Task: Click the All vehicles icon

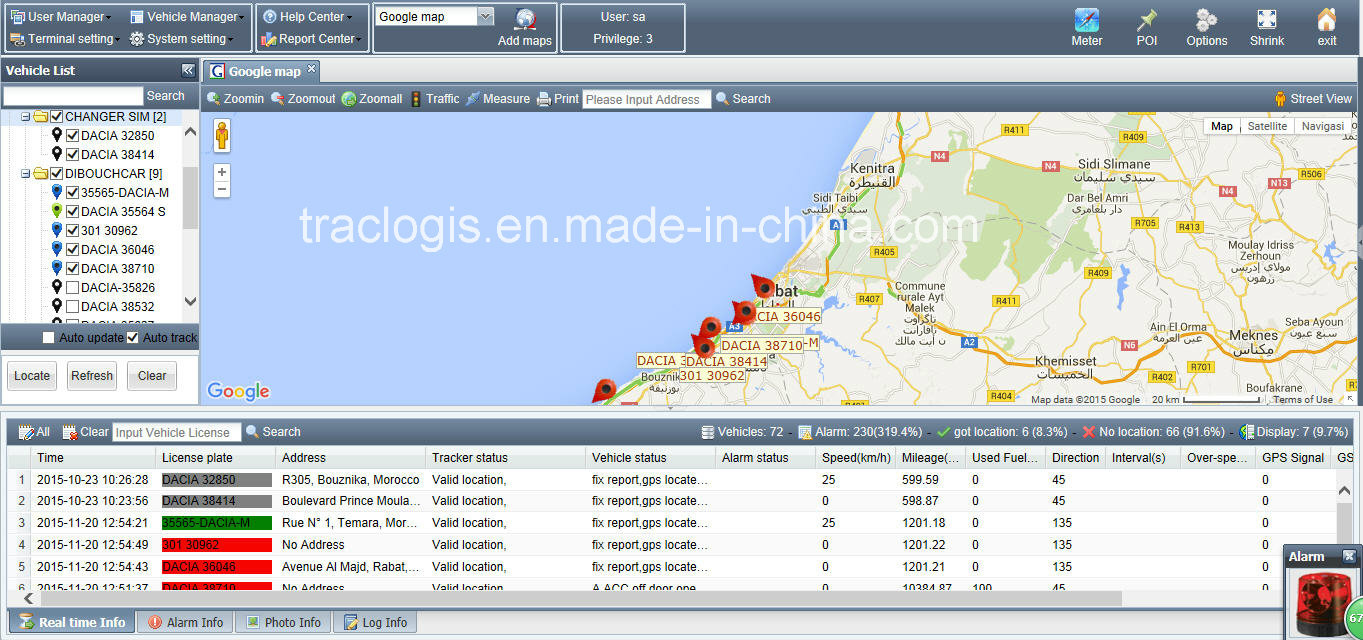Action: coord(34,432)
